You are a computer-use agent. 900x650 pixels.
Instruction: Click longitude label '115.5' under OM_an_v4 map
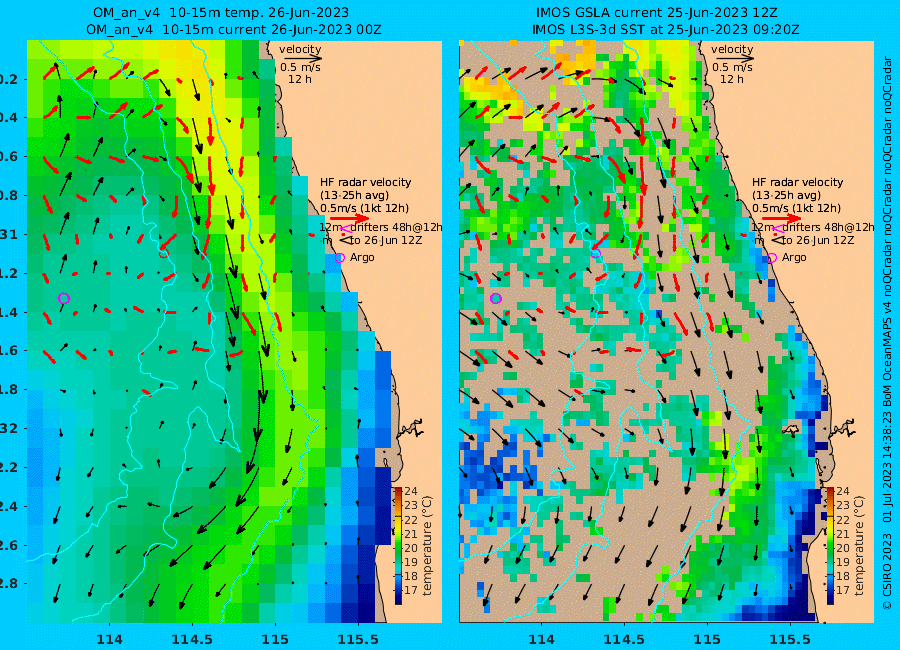[359, 639]
